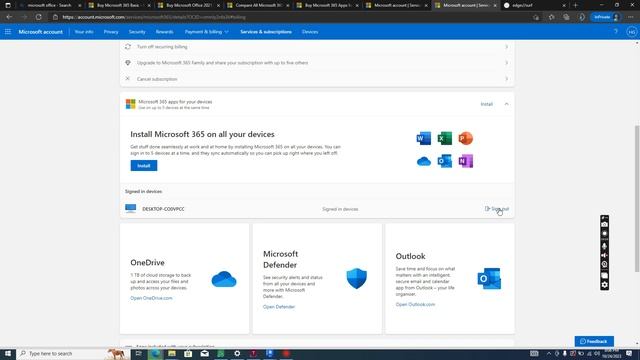The height and width of the screenshot is (360, 640).
Task: Open the Cancel subscription row arrow
Action: pyautogui.click(x=507, y=79)
